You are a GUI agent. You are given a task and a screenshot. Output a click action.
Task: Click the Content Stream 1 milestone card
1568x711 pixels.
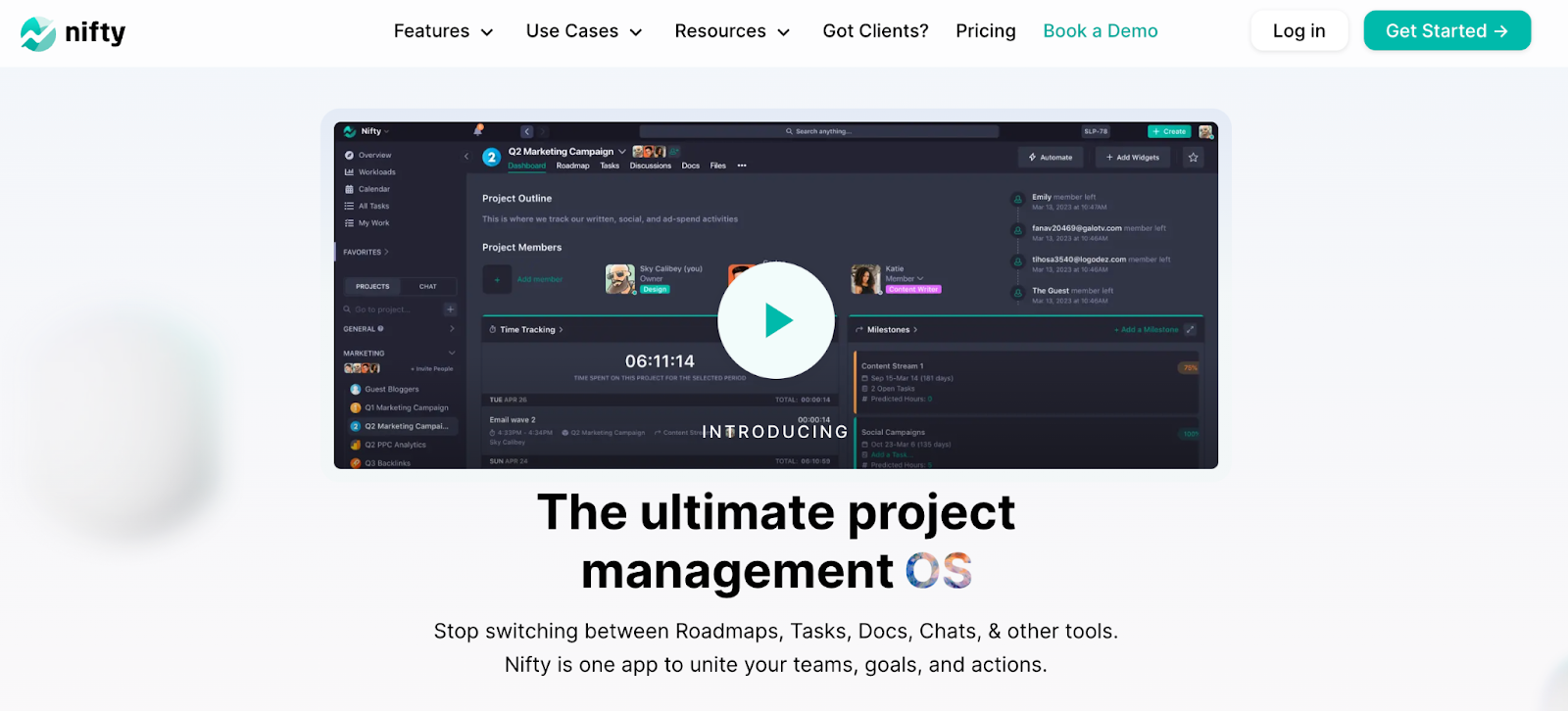coord(1027,382)
